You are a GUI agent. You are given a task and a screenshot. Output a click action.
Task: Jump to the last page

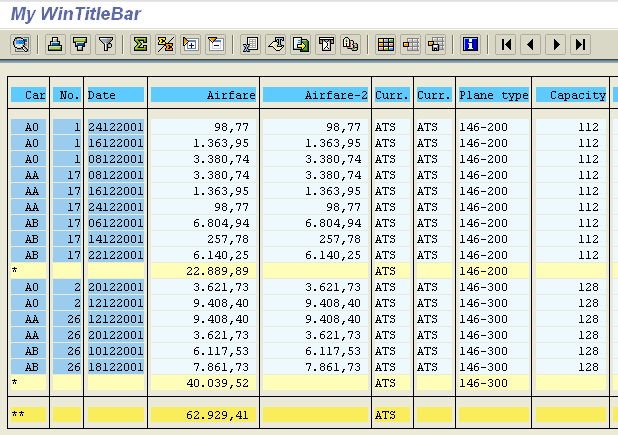coord(581,44)
